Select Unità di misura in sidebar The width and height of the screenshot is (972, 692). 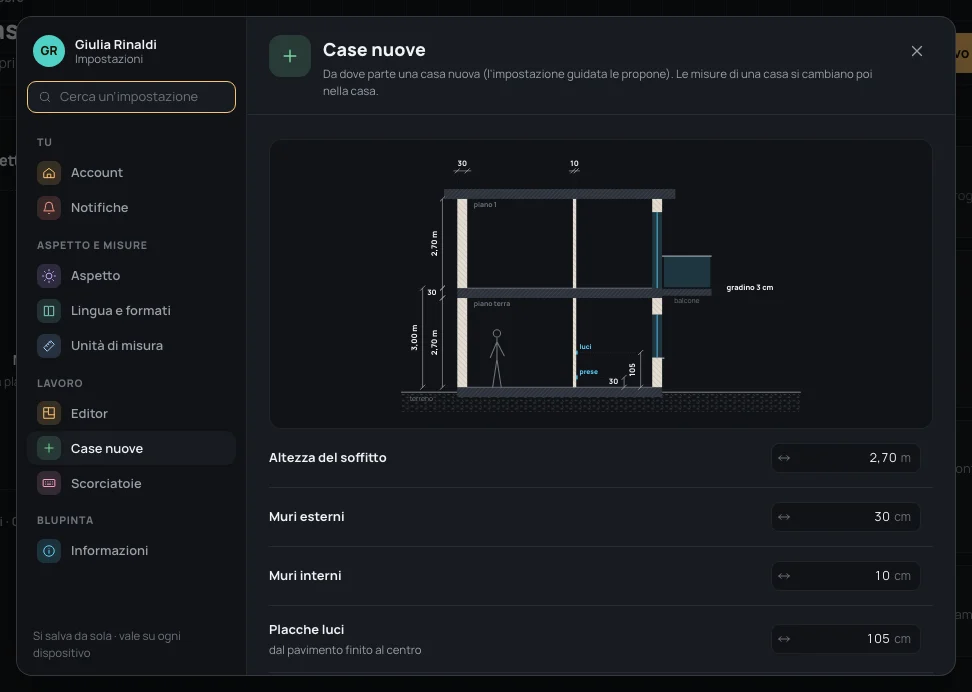[131, 346]
